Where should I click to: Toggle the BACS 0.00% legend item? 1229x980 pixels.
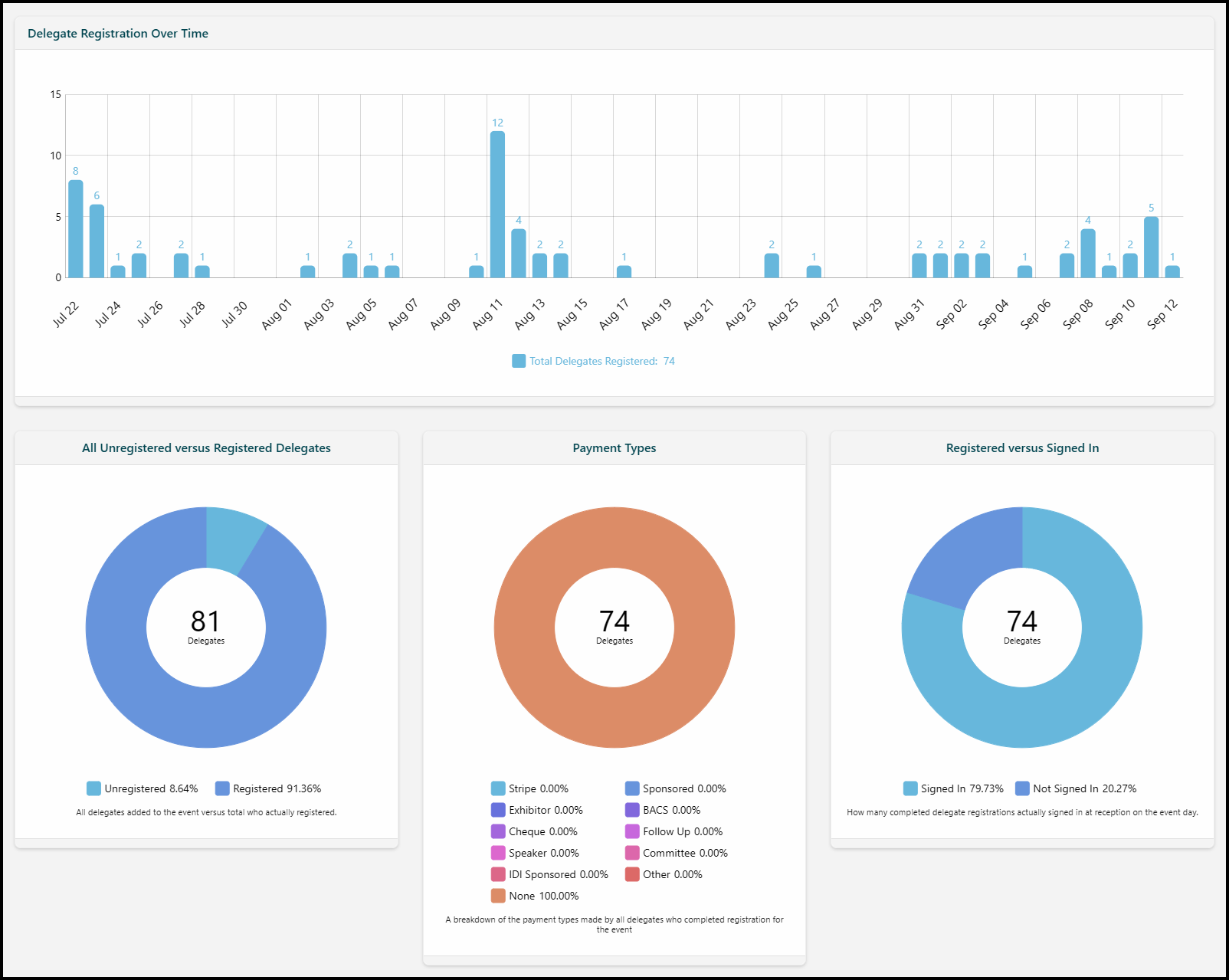663,810
